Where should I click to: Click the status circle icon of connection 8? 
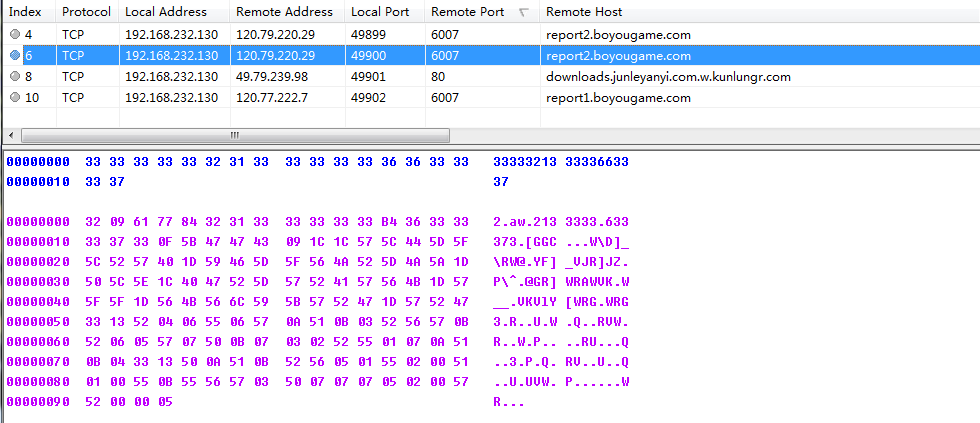15,77
